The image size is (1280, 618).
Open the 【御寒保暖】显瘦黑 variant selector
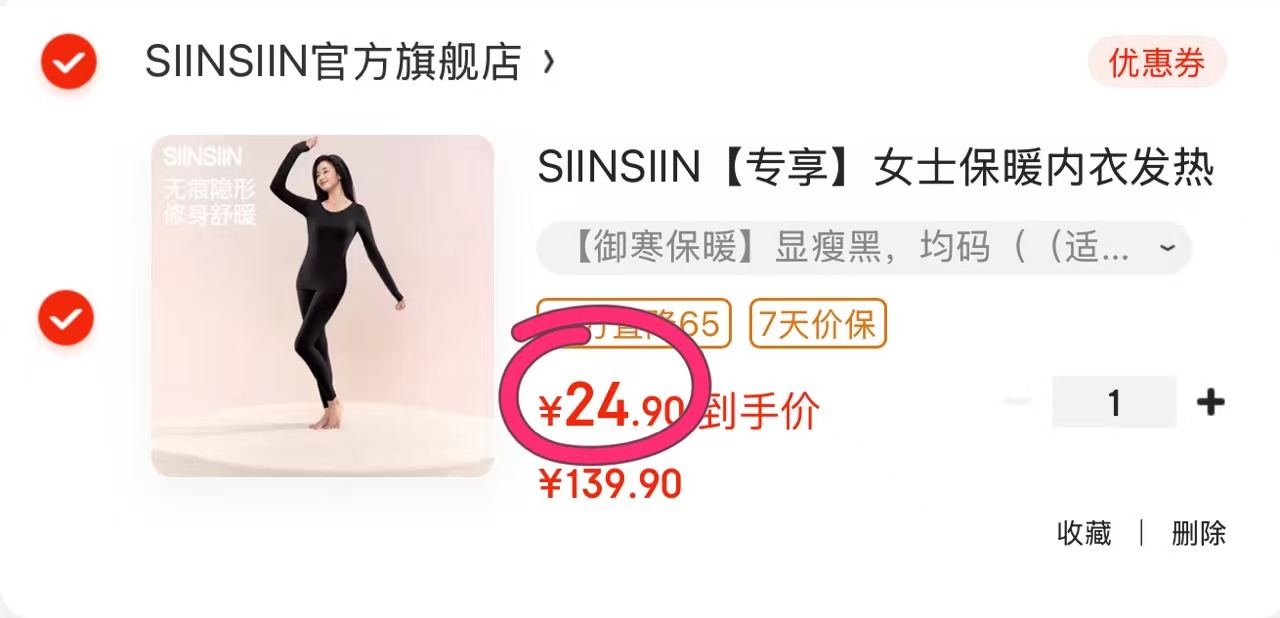[x=865, y=248]
